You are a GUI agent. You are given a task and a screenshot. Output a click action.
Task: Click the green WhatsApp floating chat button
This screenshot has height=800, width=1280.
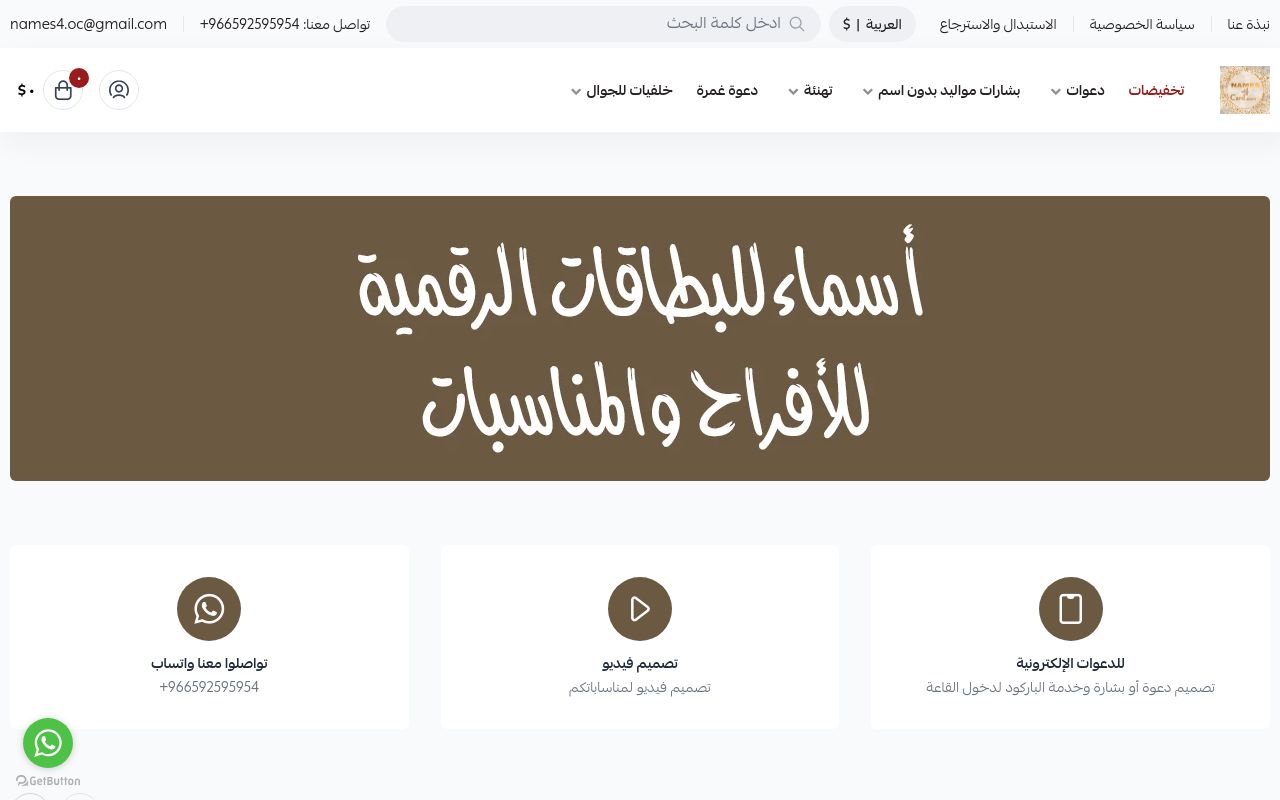(x=48, y=743)
